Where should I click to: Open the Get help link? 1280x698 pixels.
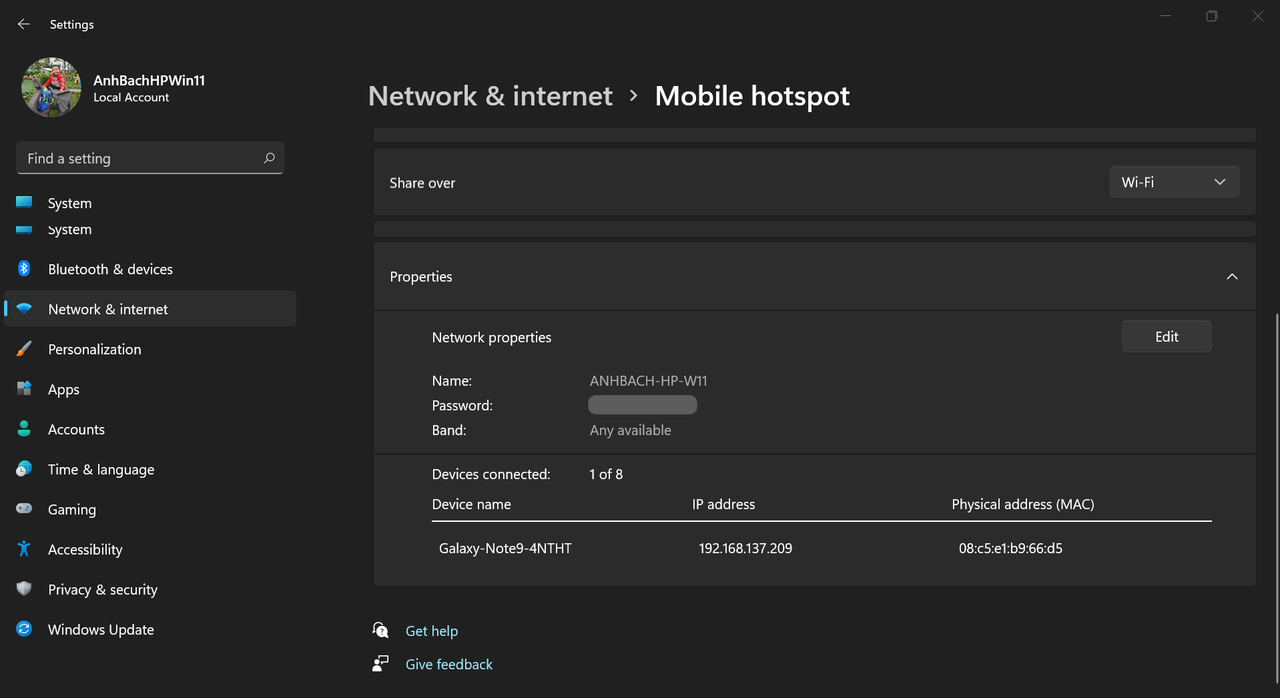pos(431,631)
